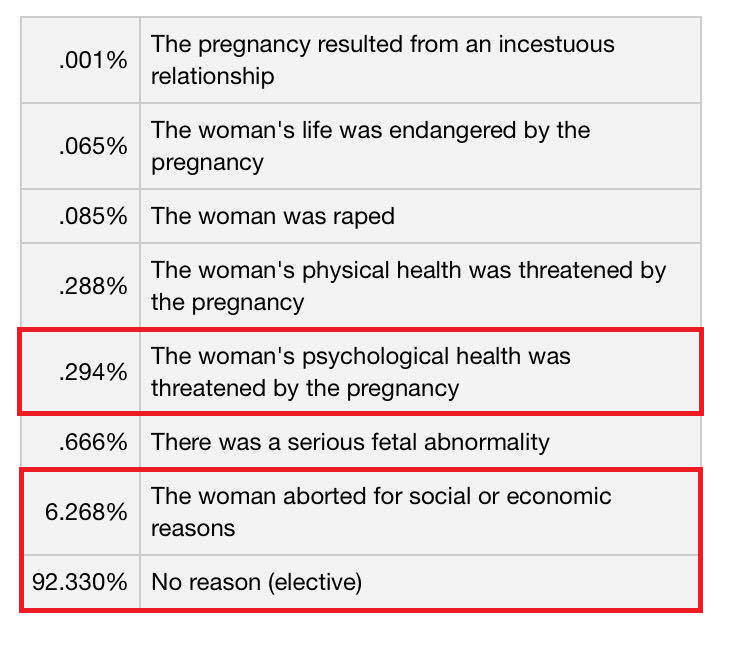Screen dimensions: 744x650
Task: Click the word 'elective' in last row
Action: click(315, 582)
